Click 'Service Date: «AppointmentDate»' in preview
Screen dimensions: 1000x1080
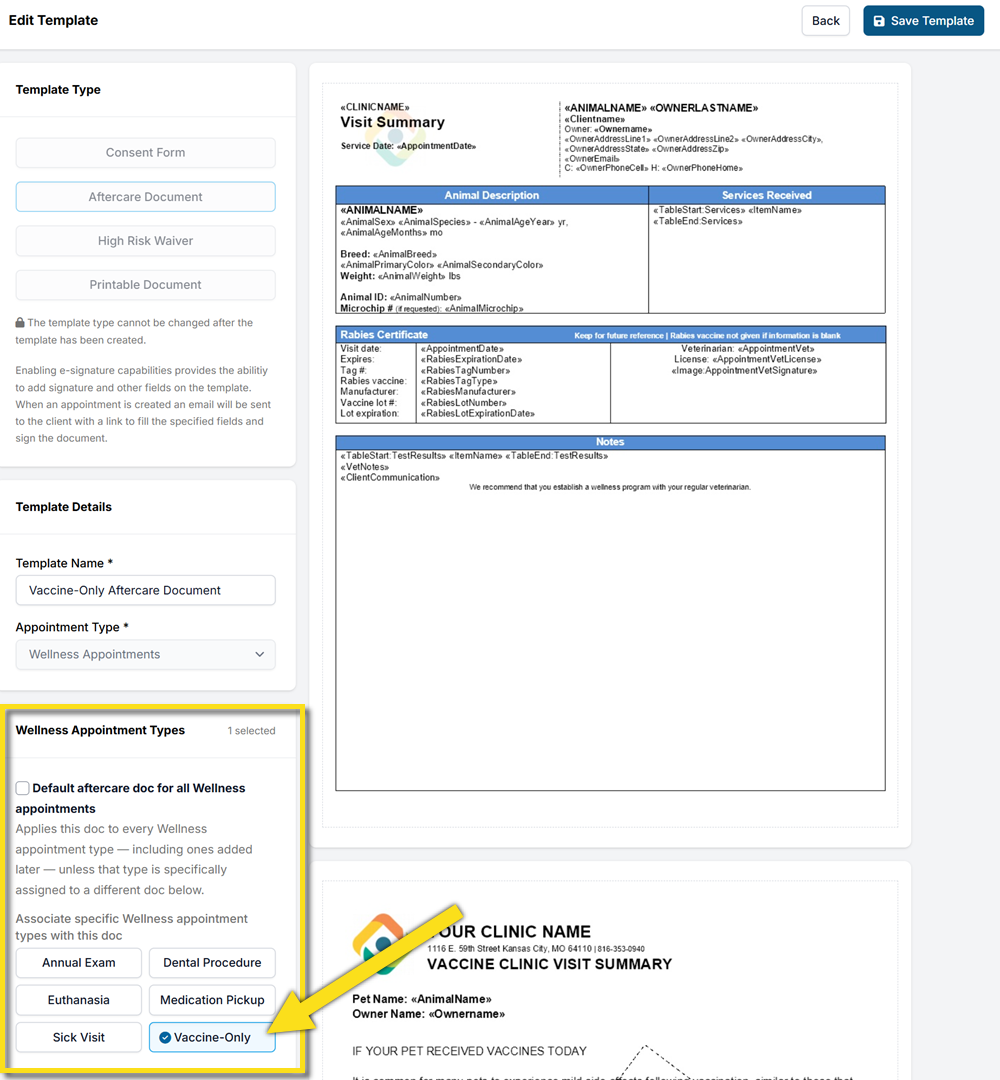pos(408,146)
